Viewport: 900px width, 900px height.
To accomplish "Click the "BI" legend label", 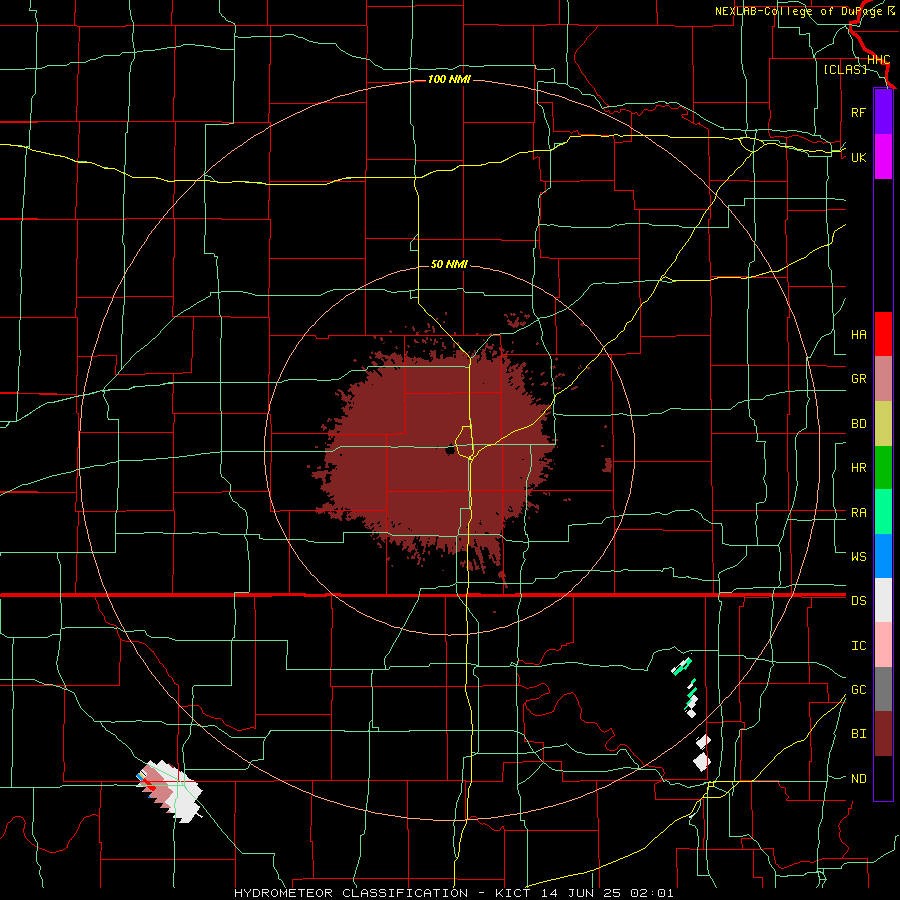I will (x=858, y=734).
